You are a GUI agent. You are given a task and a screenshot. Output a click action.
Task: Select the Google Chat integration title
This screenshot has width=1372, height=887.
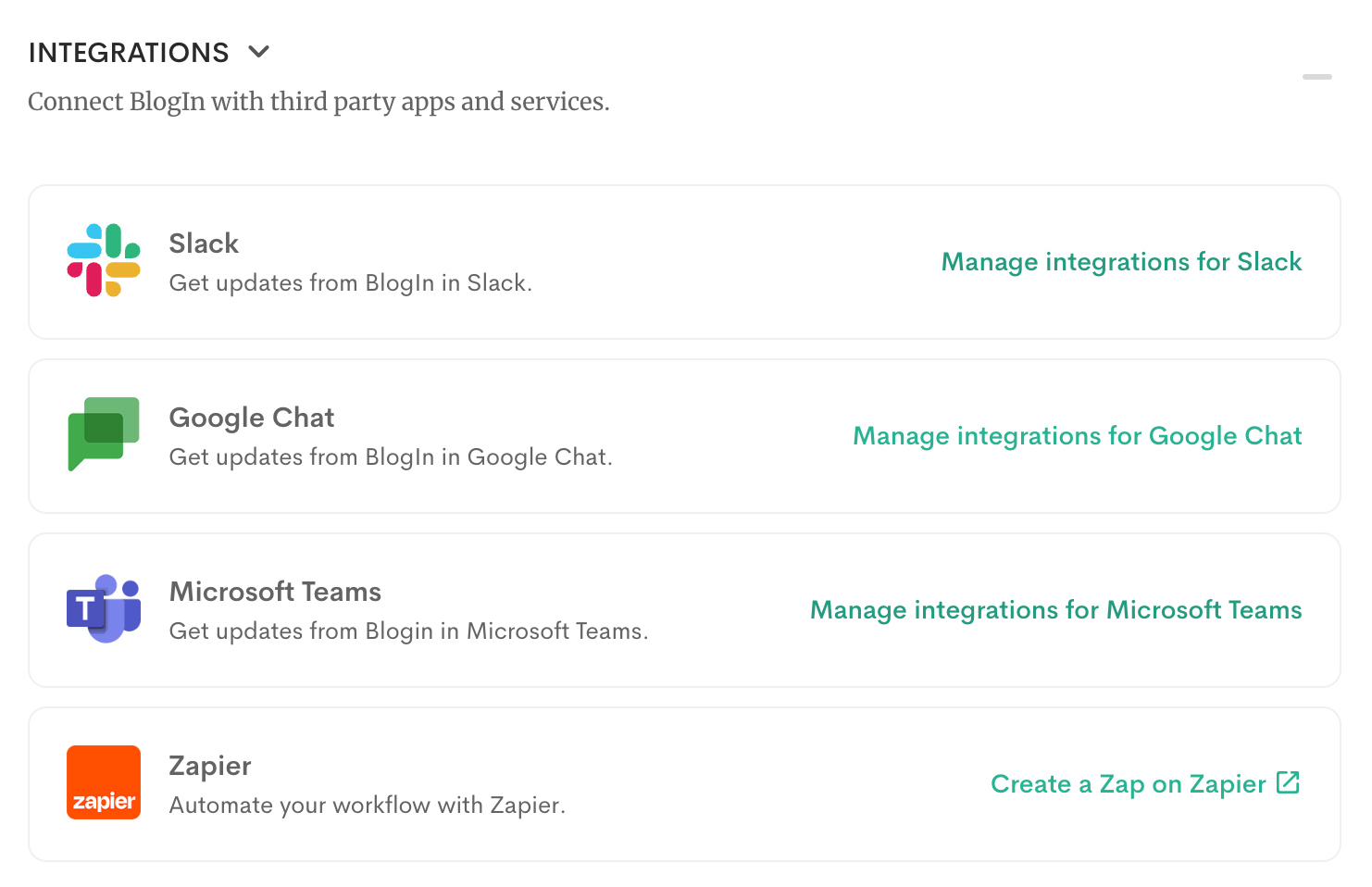click(252, 418)
